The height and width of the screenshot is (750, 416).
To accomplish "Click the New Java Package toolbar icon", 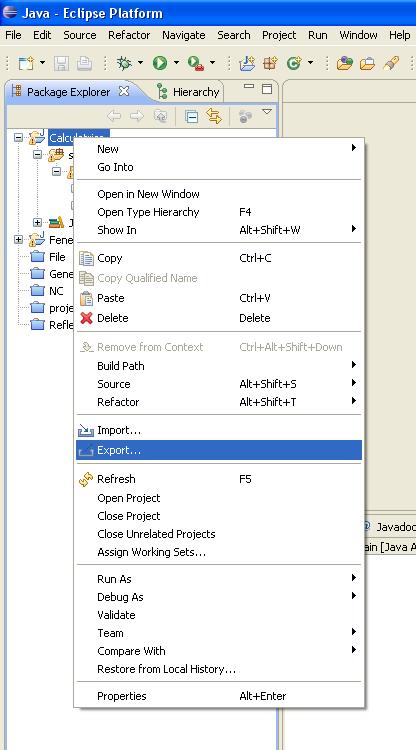I will pyautogui.click(x=270, y=63).
